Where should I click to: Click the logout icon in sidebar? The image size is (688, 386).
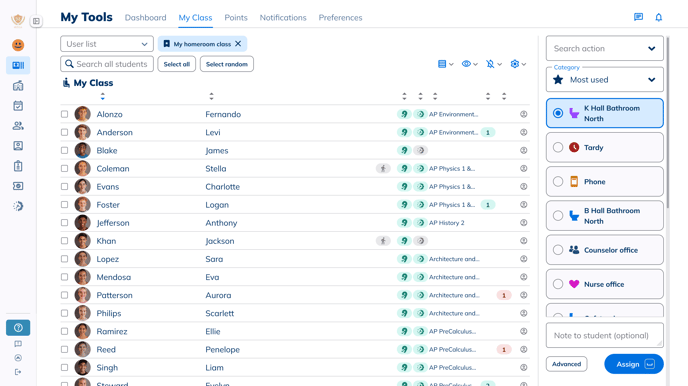(18, 372)
